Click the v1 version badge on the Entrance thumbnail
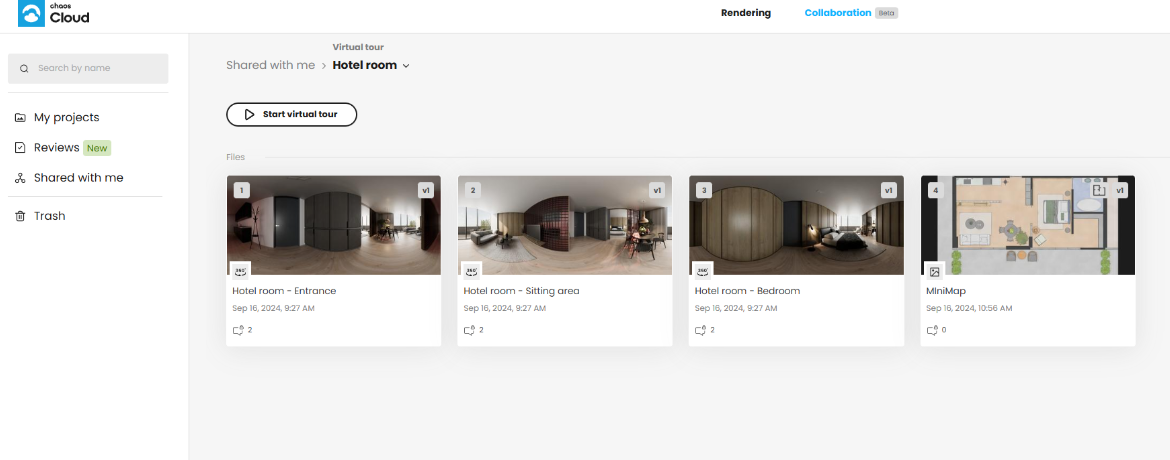 (x=426, y=190)
